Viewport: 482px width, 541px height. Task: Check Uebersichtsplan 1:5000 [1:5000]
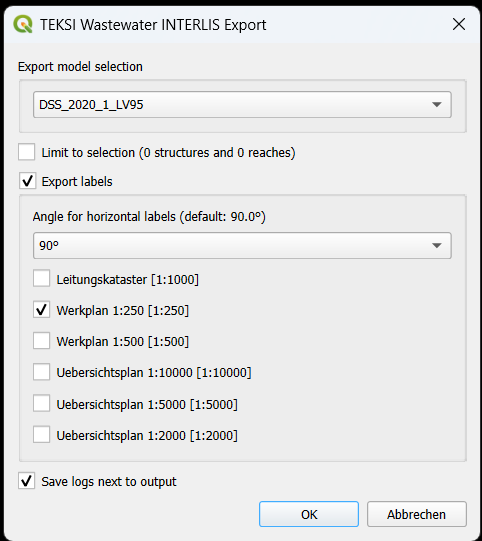41,403
